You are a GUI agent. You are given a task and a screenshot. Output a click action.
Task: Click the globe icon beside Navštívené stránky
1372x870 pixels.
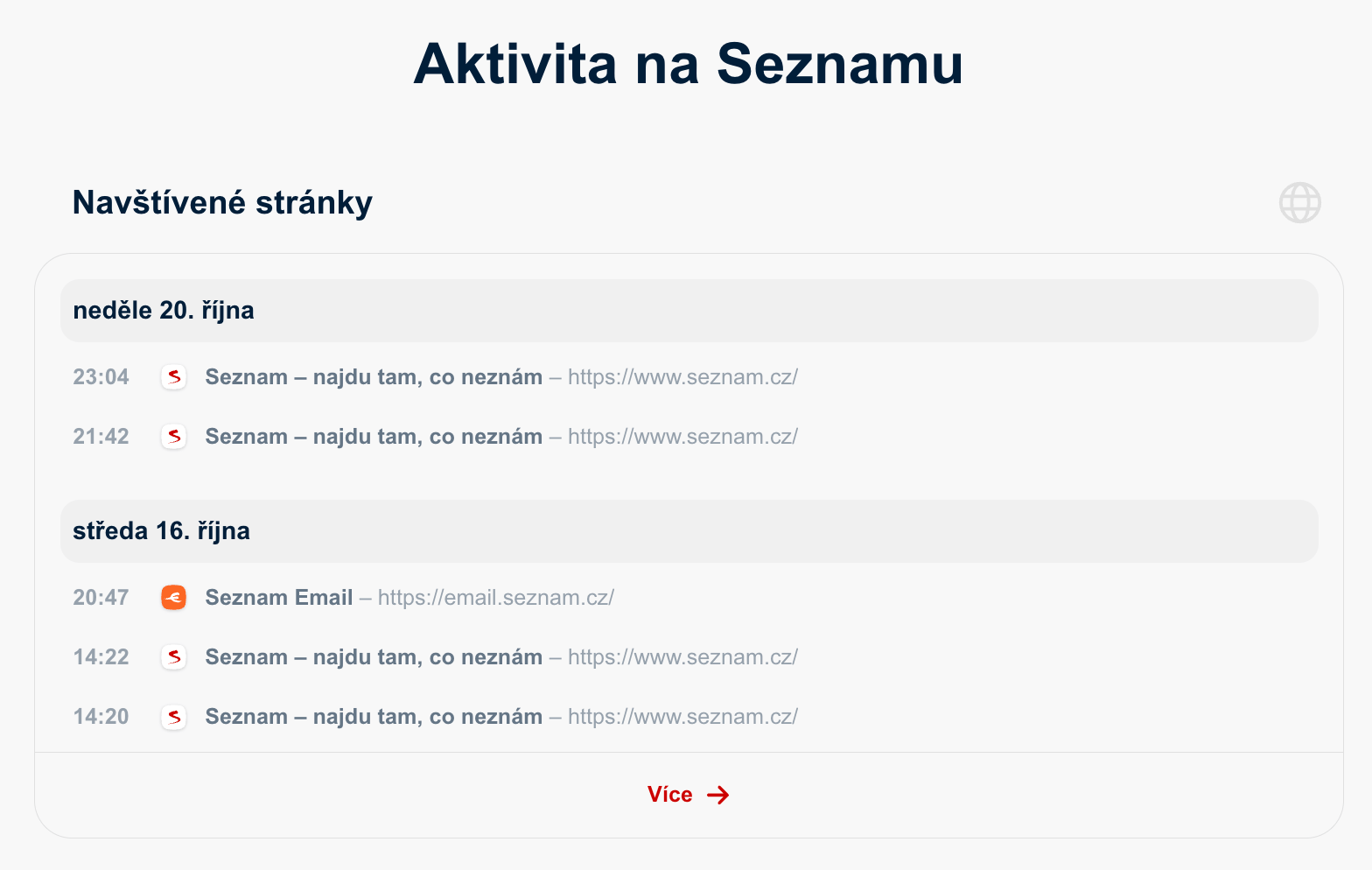pos(1299,202)
